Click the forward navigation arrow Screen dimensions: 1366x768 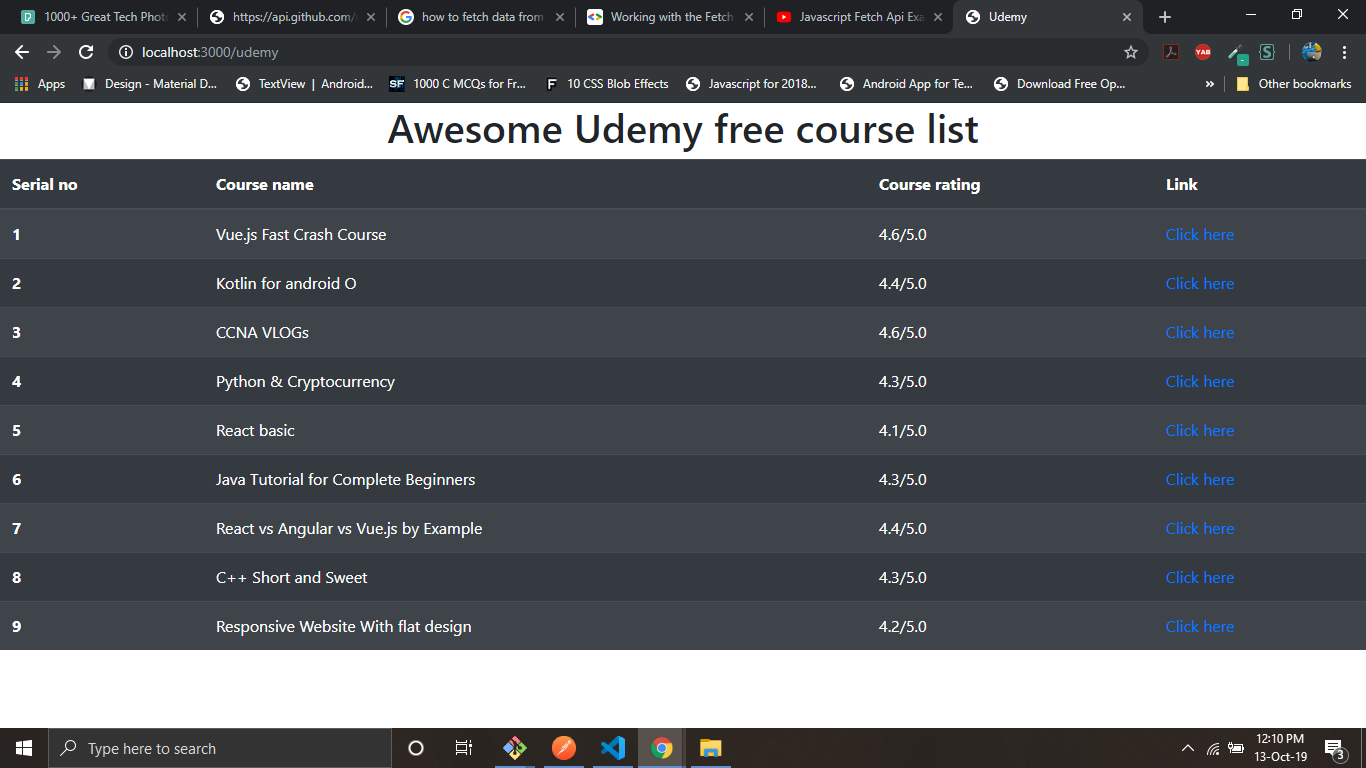pos(54,52)
